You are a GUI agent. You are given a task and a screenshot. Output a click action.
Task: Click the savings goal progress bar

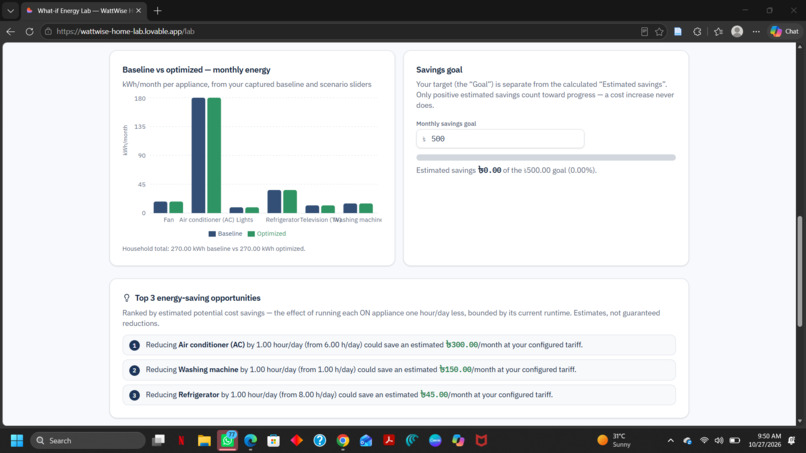pos(545,157)
